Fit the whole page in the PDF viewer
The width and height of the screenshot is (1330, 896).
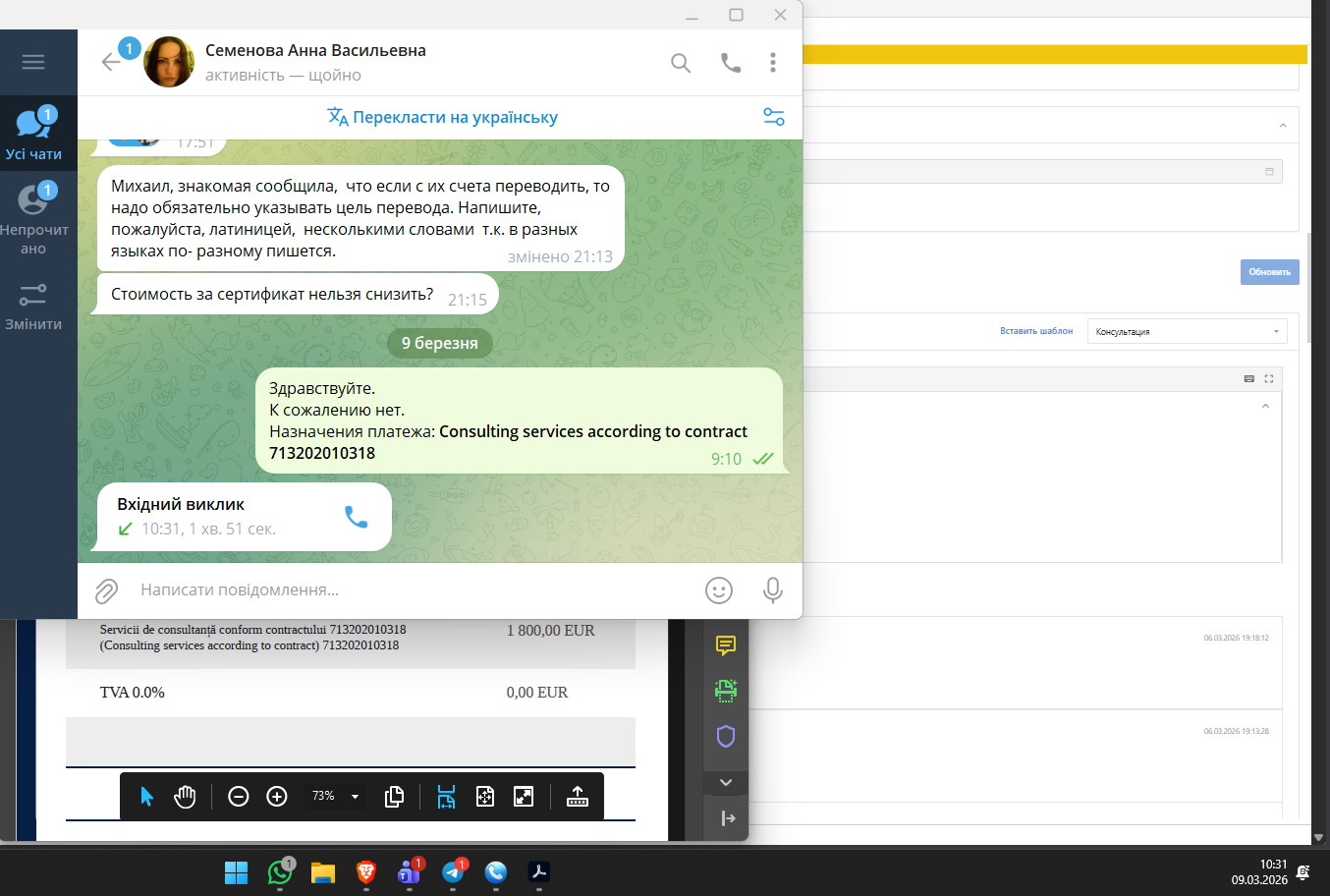coord(485,797)
